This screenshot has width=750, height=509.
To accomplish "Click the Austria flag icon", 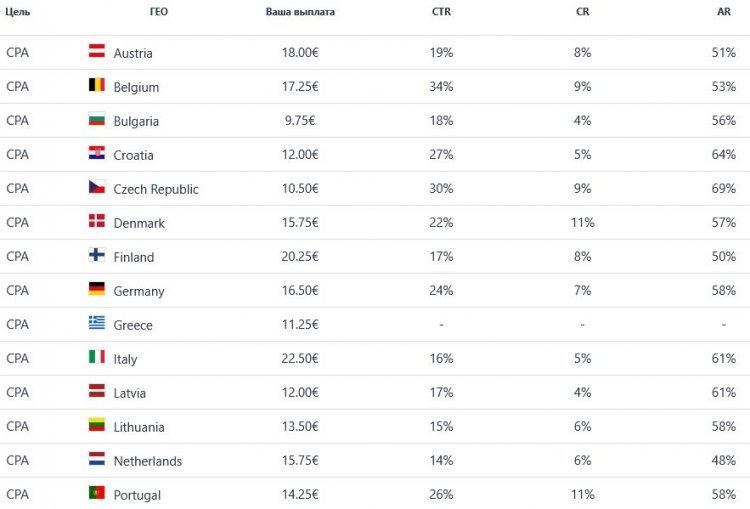I will pos(97,51).
